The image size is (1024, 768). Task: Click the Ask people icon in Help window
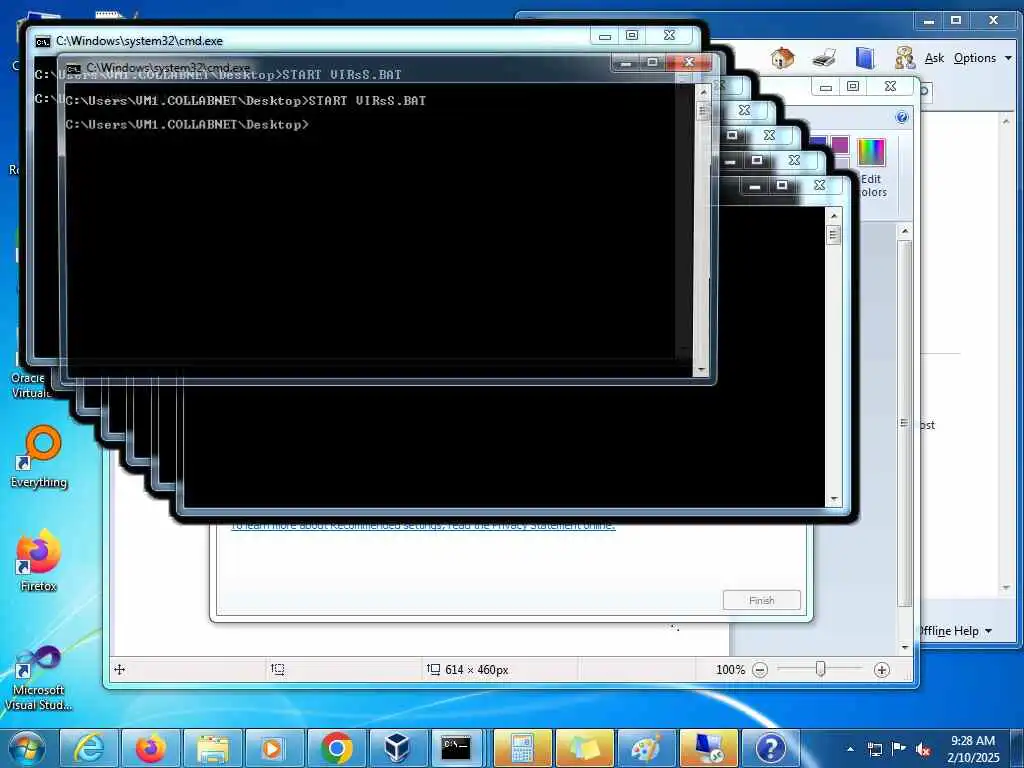(905, 58)
